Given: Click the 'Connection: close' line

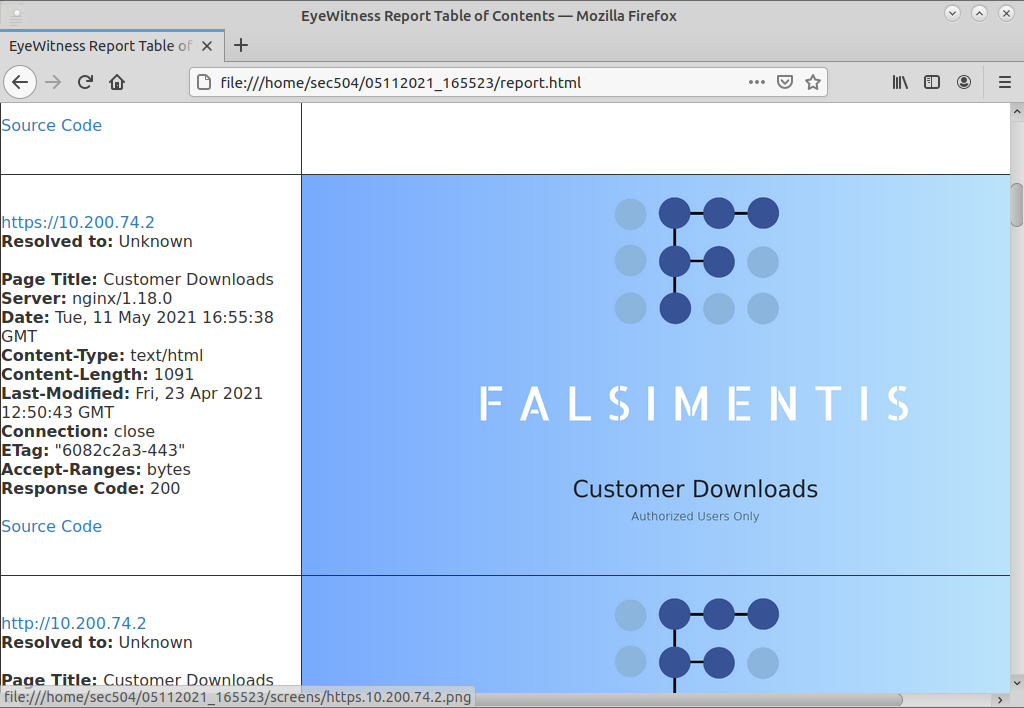Looking at the screenshot, I should [78, 432].
